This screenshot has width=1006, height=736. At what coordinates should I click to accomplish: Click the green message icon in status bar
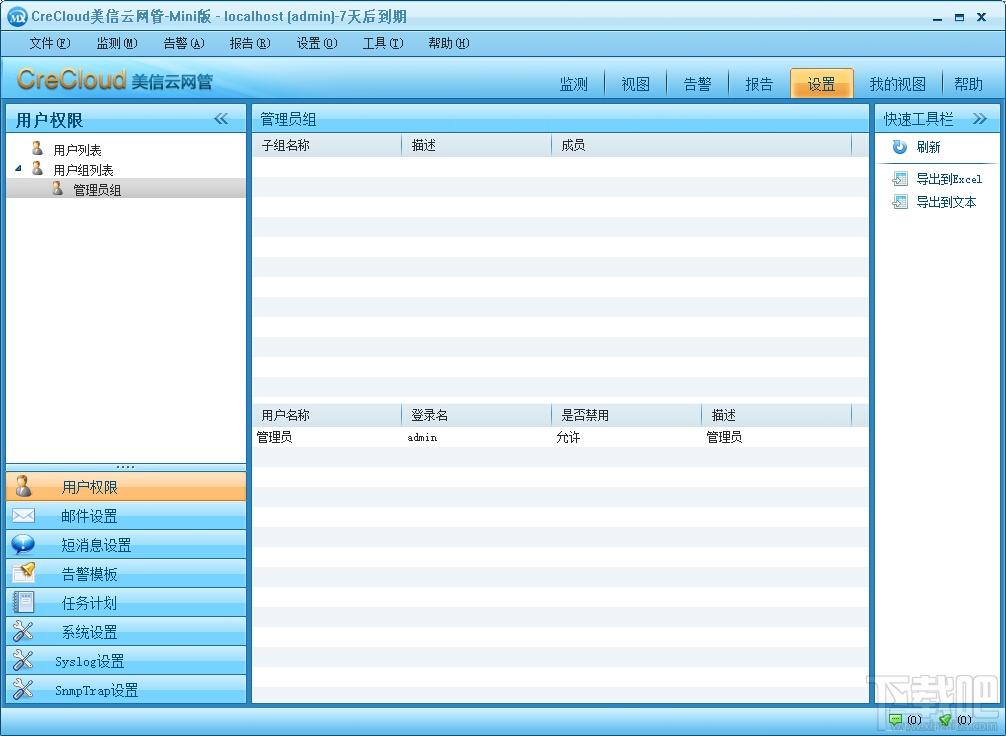point(896,720)
